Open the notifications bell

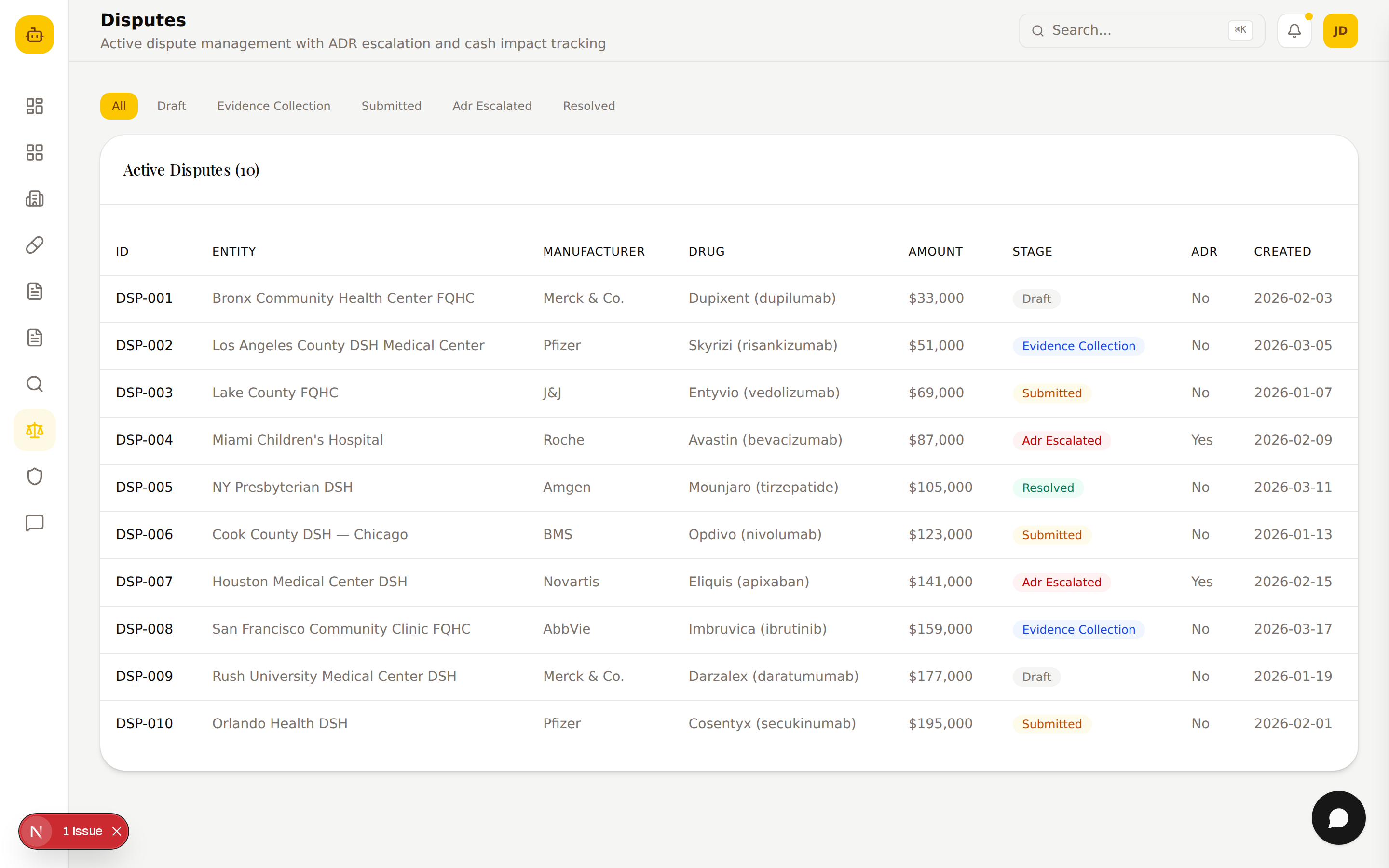(1294, 30)
